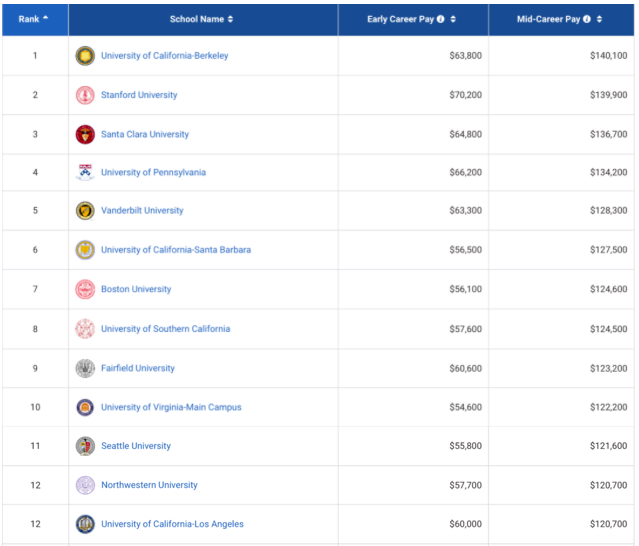Select the $64,800 early pay cell
The image size is (639, 546).
tap(413, 134)
